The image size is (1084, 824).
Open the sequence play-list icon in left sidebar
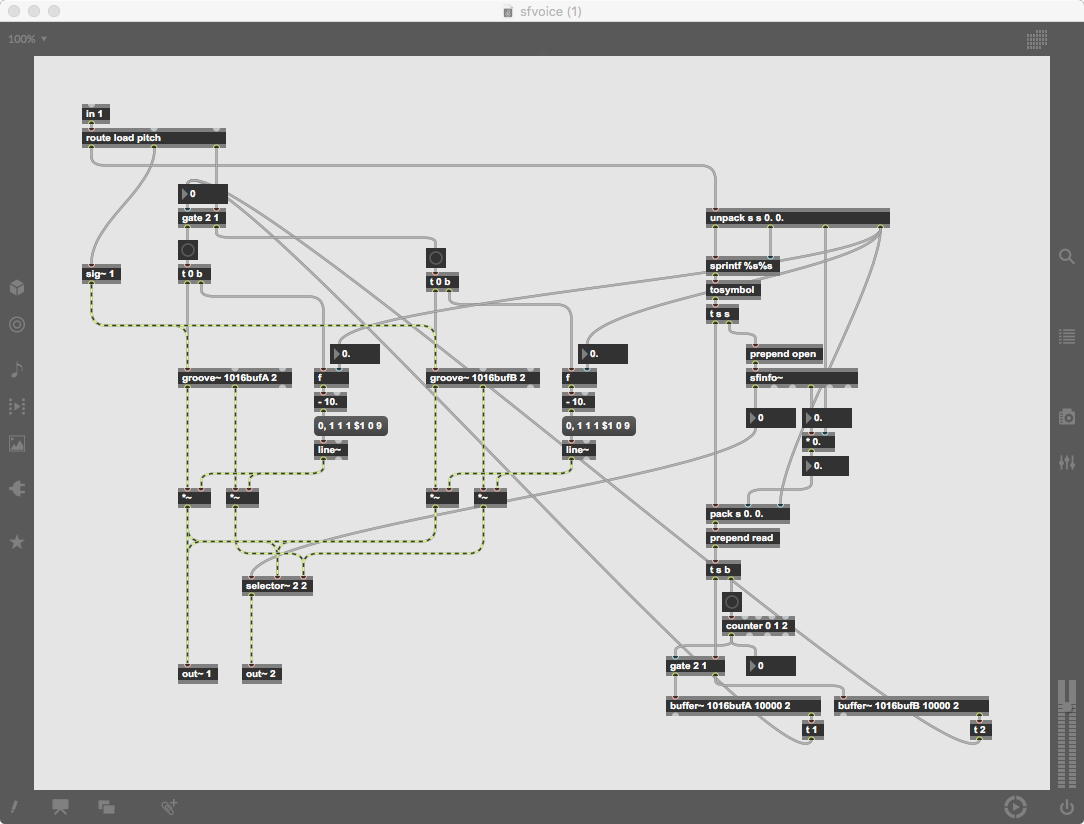tap(17, 406)
